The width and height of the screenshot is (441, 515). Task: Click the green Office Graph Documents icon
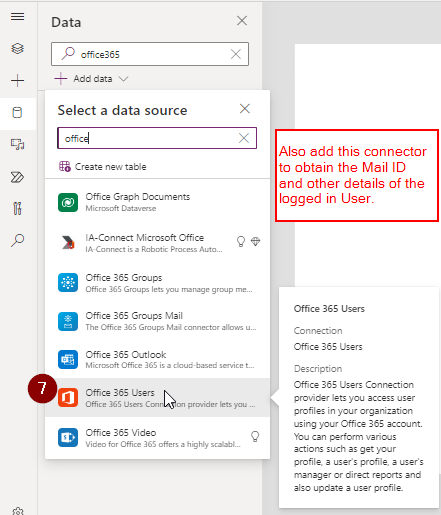(68, 202)
